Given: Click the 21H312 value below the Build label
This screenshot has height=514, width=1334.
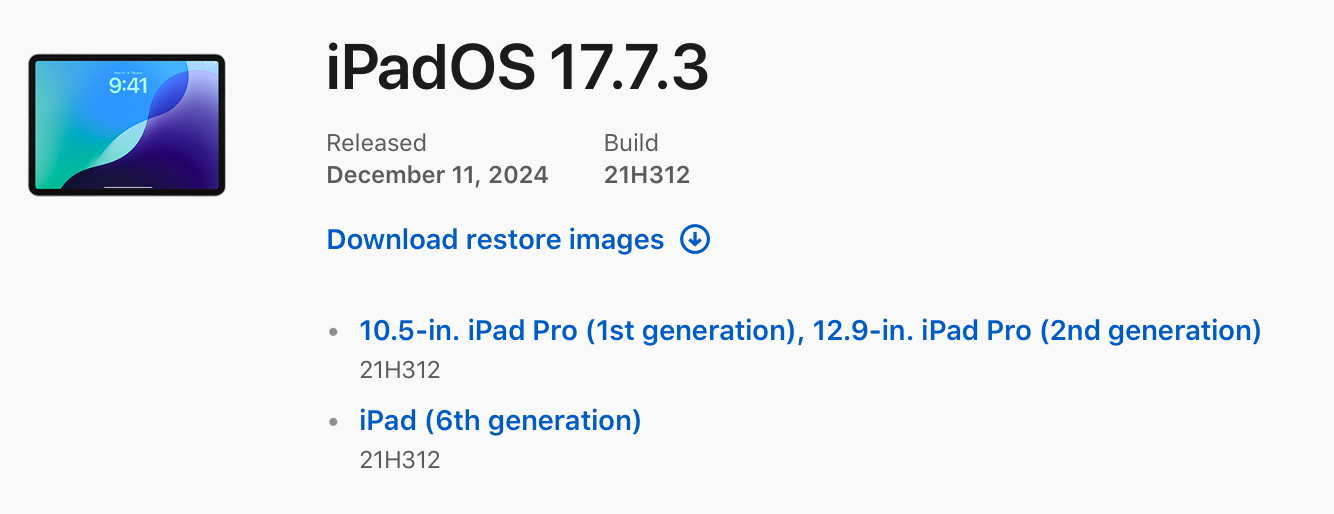Looking at the screenshot, I should (x=647, y=176).
